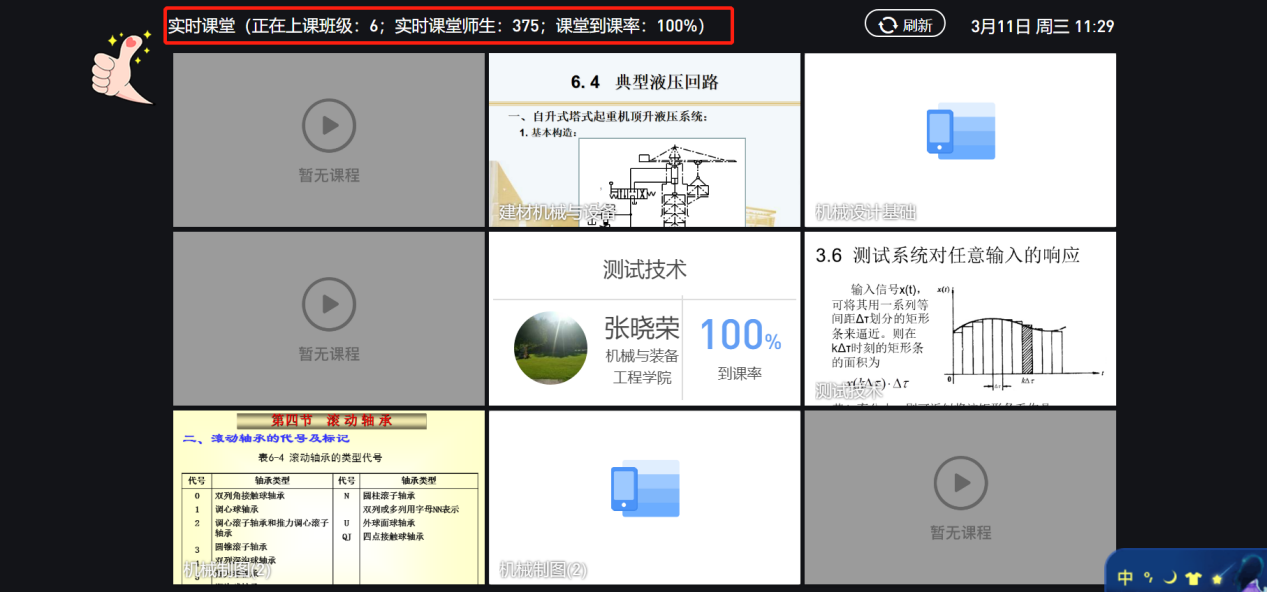Click 暂无课程 label beside 测试技术 teacher card
The image size is (1267, 592).
coord(329,354)
